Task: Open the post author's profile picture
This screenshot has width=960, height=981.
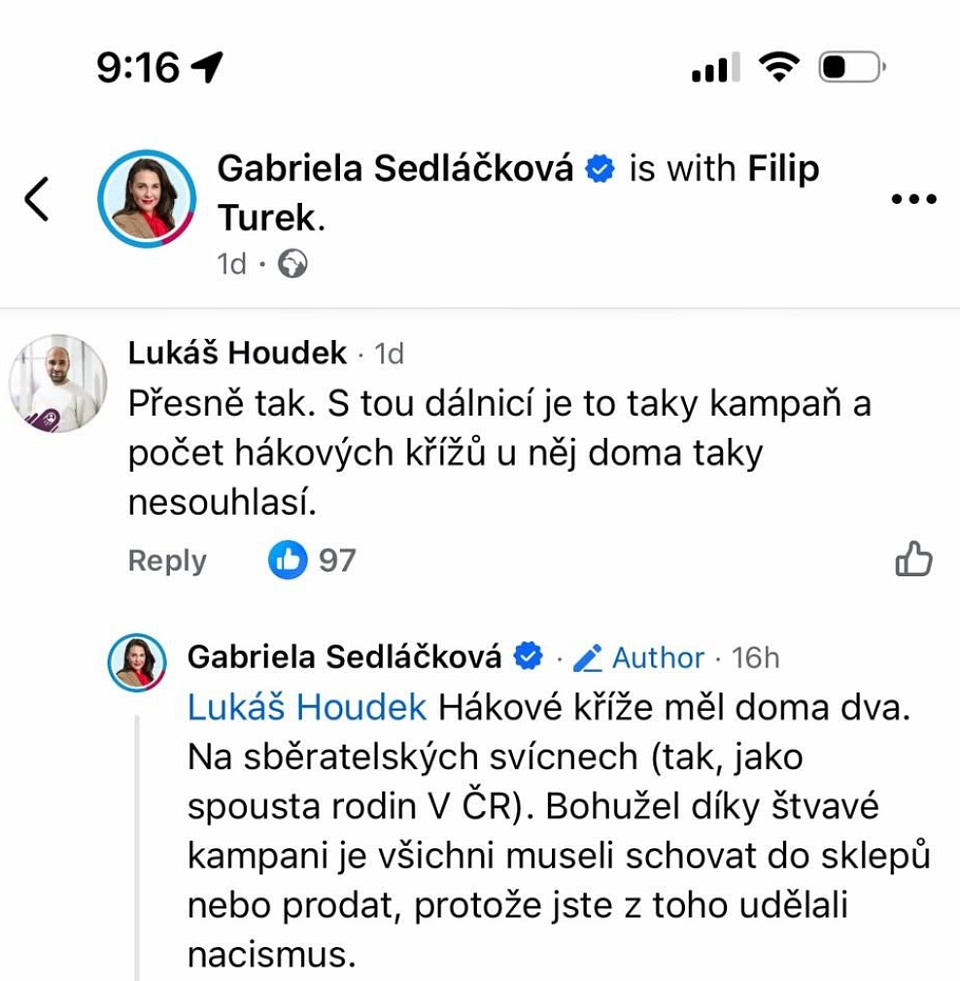Action: tap(146, 198)
